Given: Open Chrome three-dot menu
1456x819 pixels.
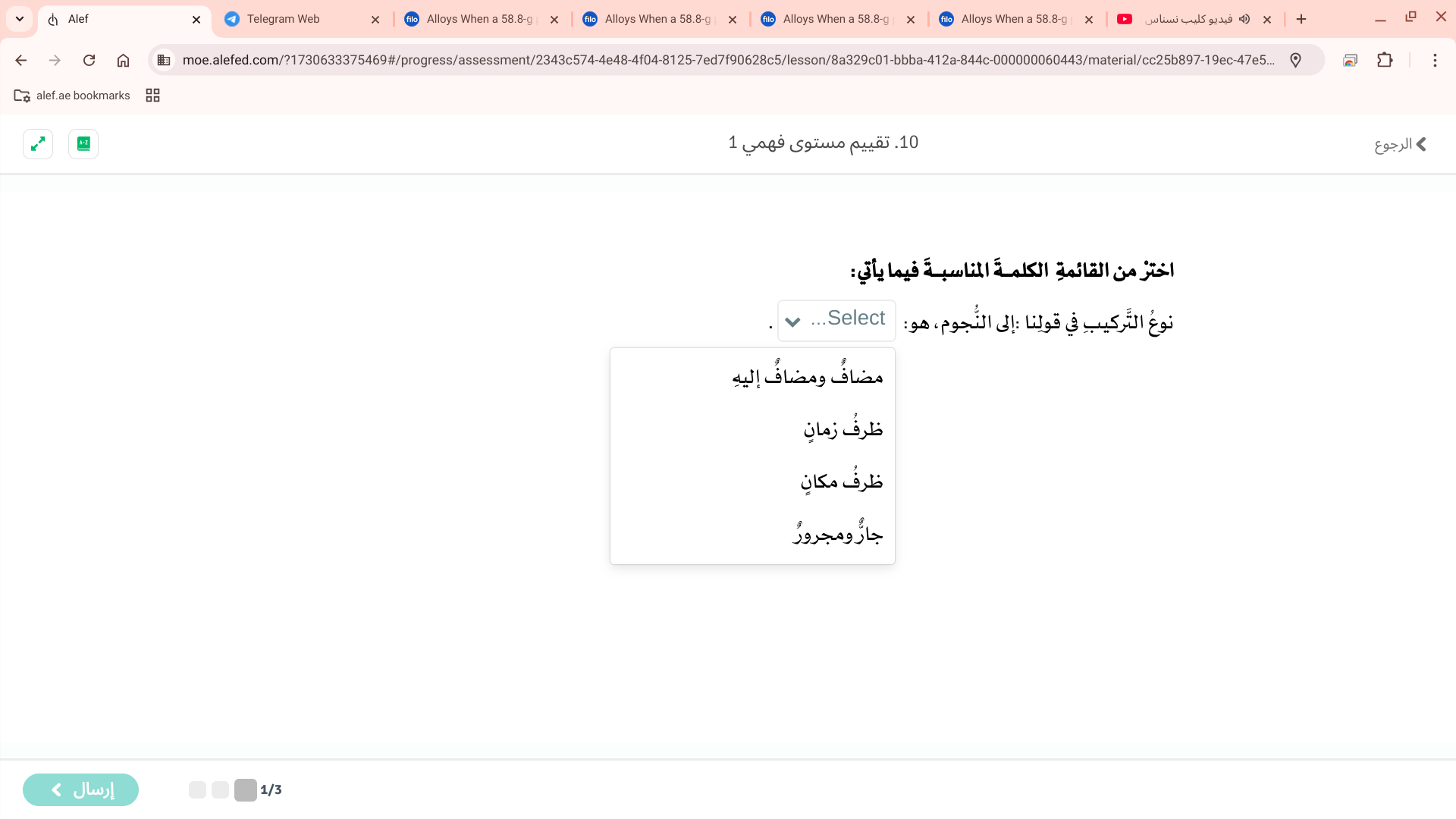Looking at the screenshot, I should click(1435, 60).
